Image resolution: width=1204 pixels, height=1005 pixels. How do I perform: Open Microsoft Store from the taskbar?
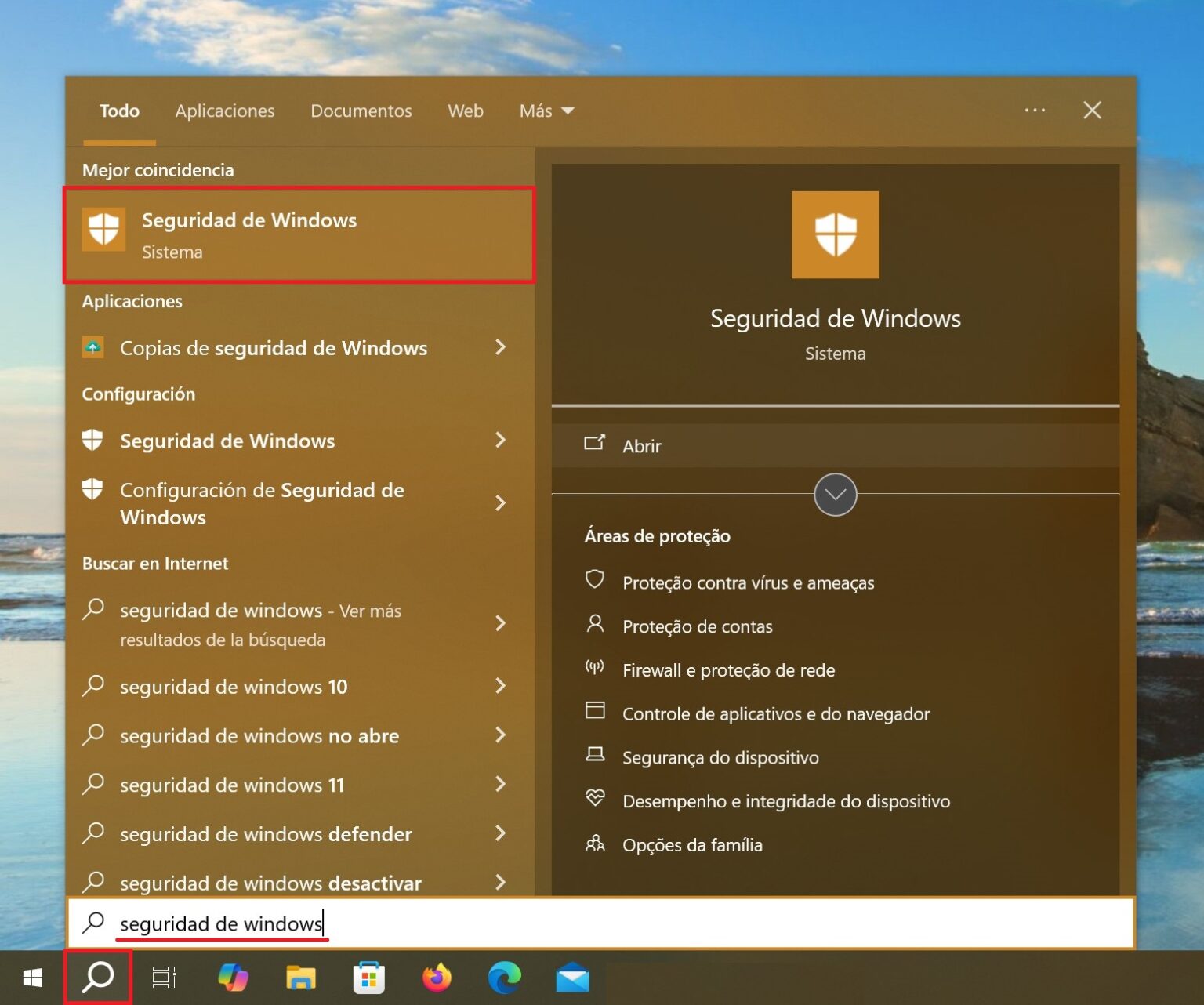pyautogui.click(x=369, y=978)
